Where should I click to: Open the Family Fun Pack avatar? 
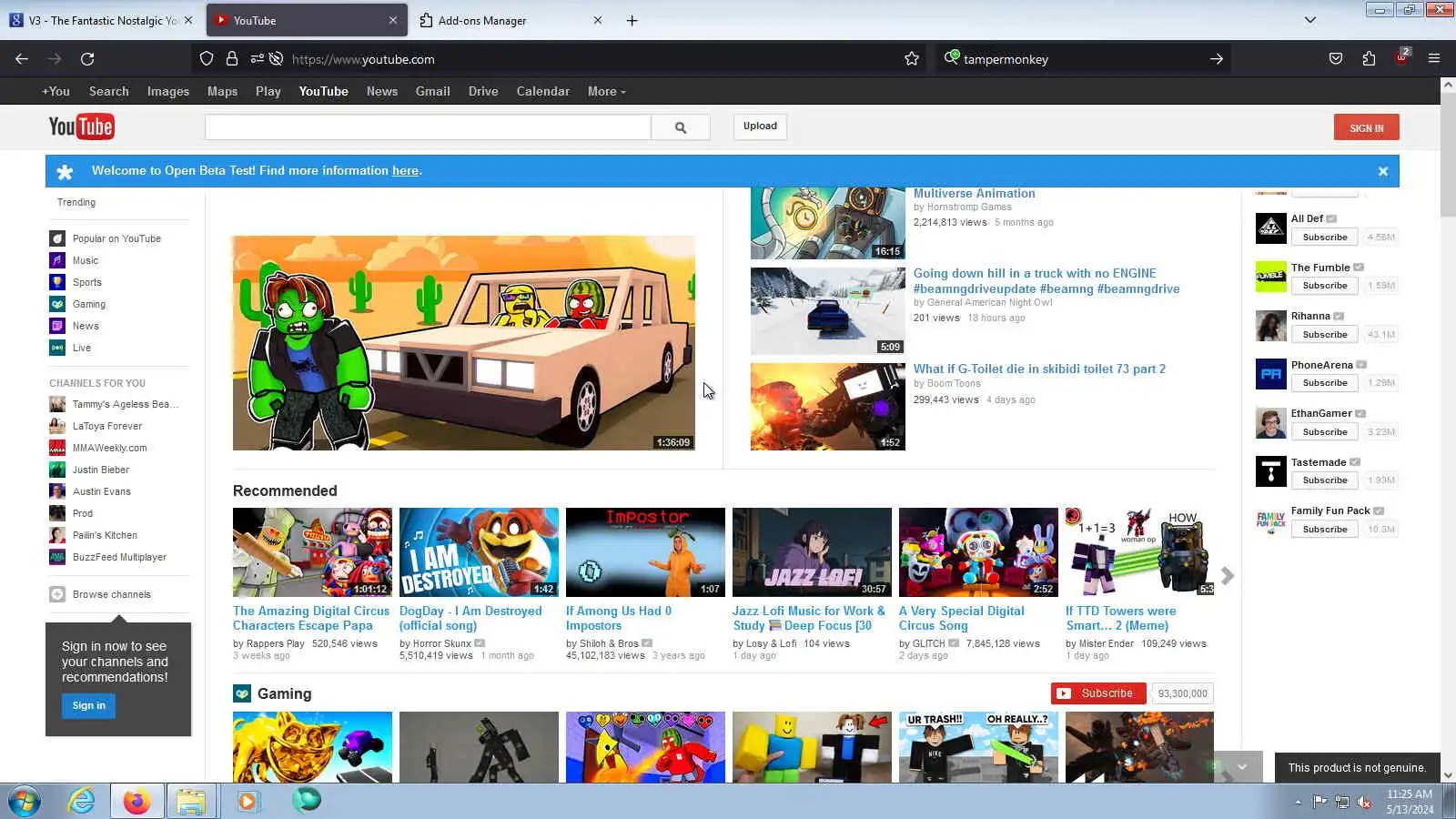click(1270, 521)
